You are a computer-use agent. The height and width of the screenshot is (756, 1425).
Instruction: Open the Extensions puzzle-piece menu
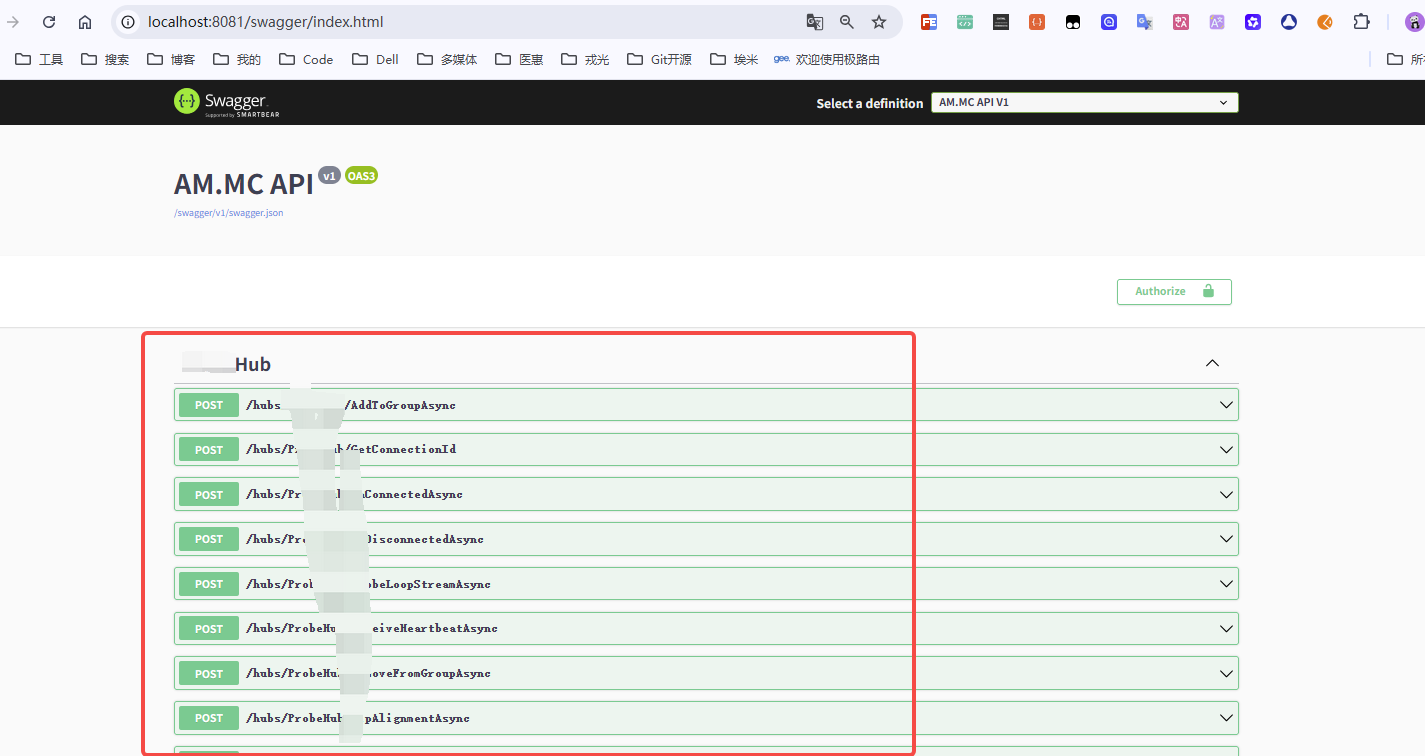1361,22
